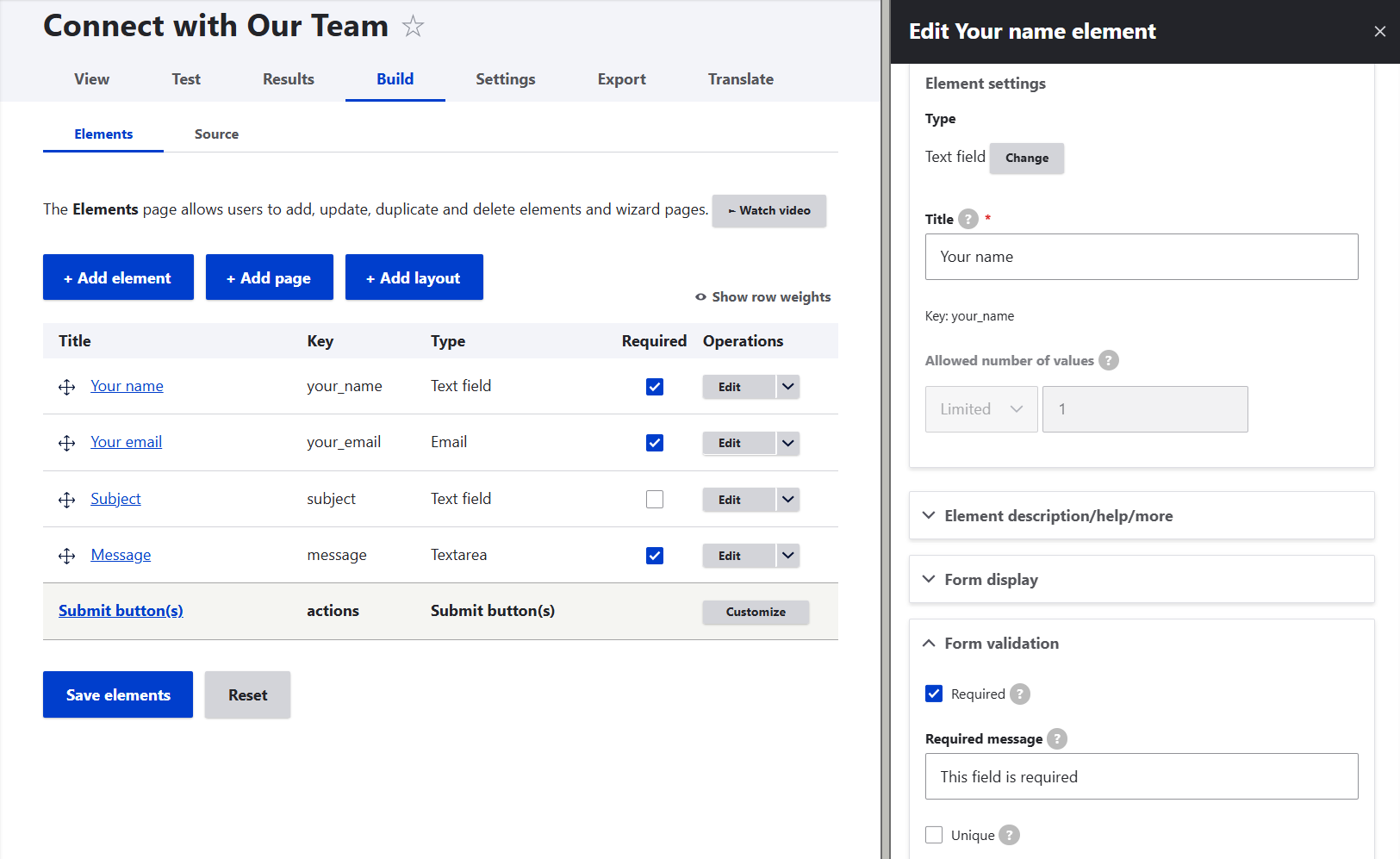Viewport: 1400px width, 859px height.
Task: Click the Reset button
Action: click(x=247, y=694)
